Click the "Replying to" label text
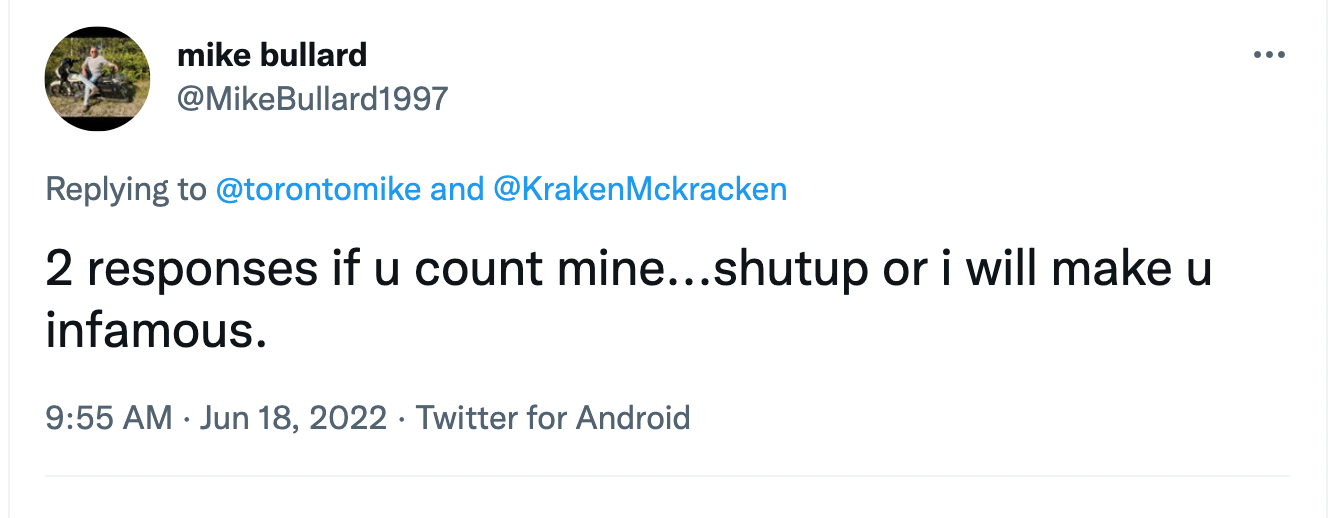 pyautogui.click(x=125, y=189)
